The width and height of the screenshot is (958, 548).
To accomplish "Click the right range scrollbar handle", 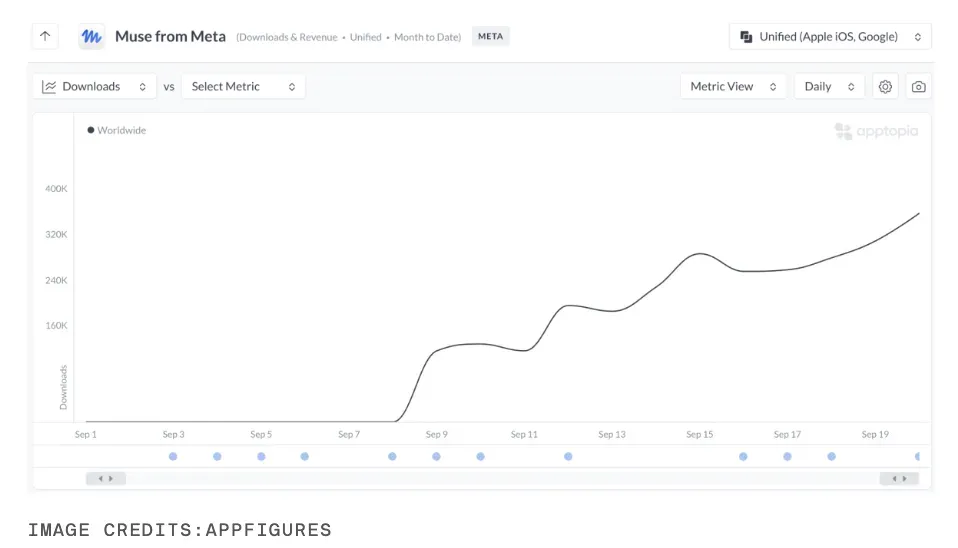I will (899, 478).
